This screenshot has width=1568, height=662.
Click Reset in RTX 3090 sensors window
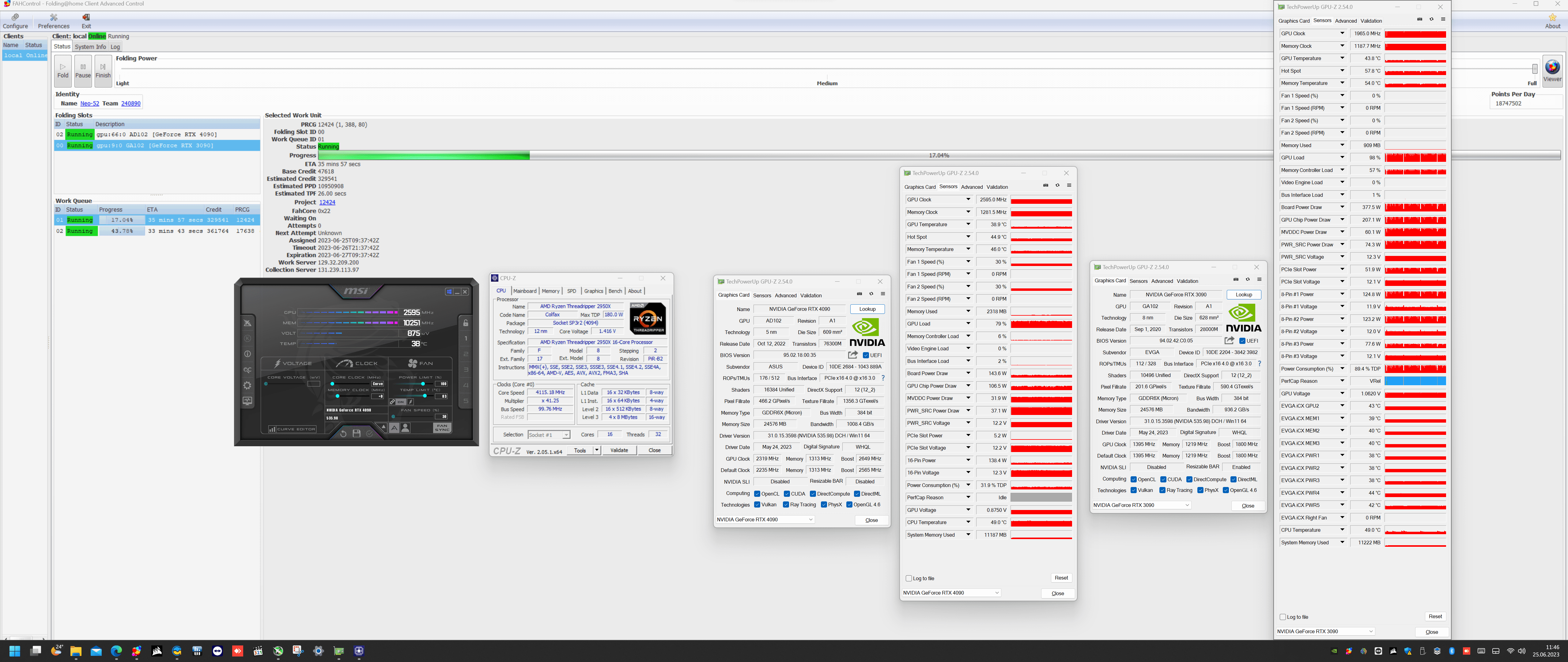pyautogui.click(x=1435, y=616)
